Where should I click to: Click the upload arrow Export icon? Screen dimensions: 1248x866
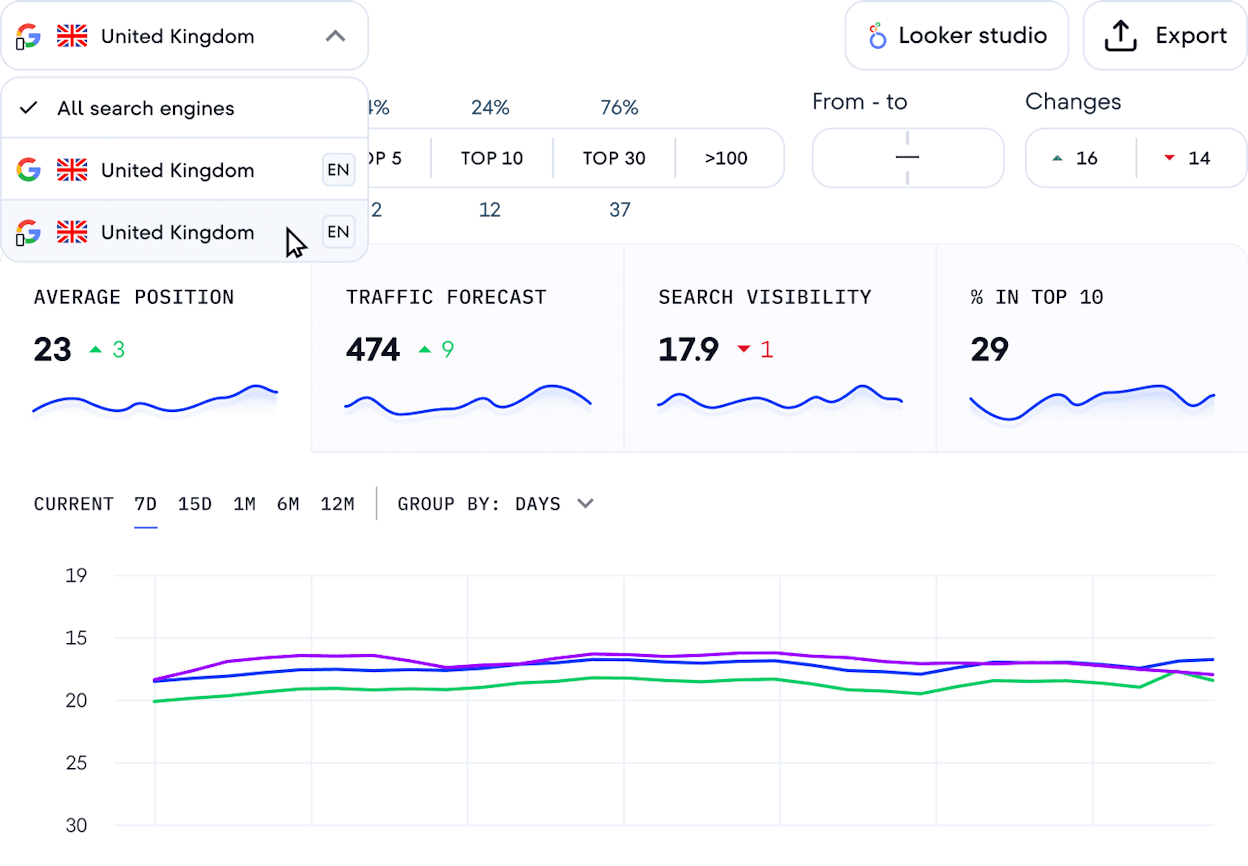coord(1121,36)
